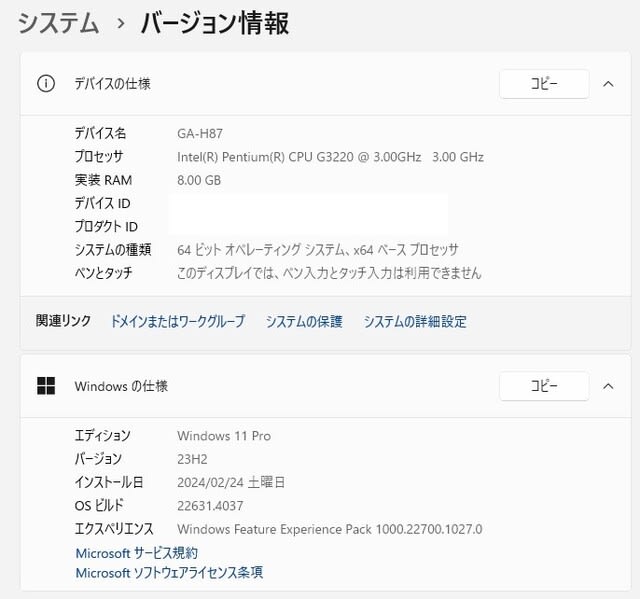Collapse the Windows の仕様 section chevron
The image size is (640, 599).
tap(608, 386)
